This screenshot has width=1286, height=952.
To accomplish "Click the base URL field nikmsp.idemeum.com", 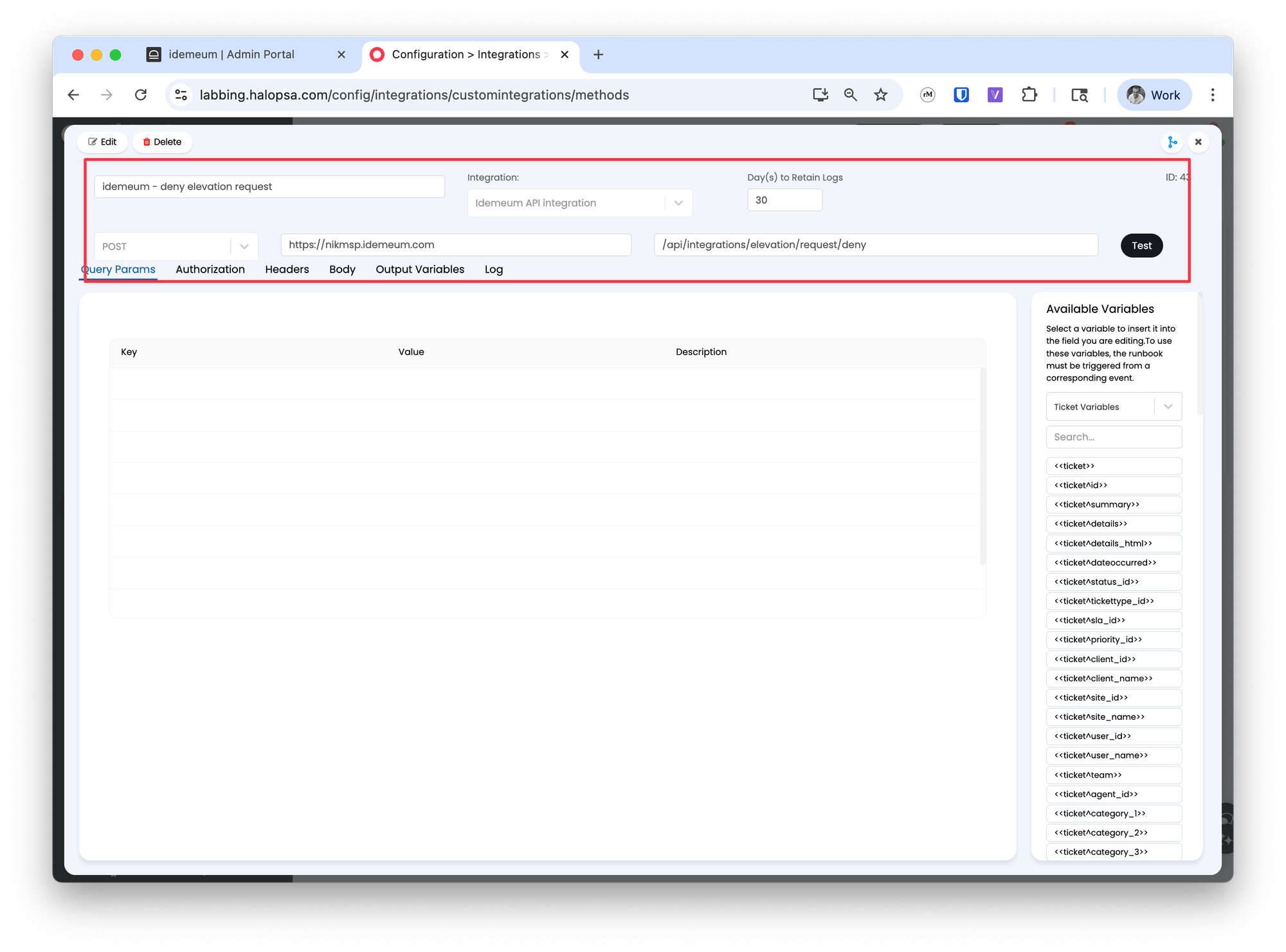I will 456,245.
